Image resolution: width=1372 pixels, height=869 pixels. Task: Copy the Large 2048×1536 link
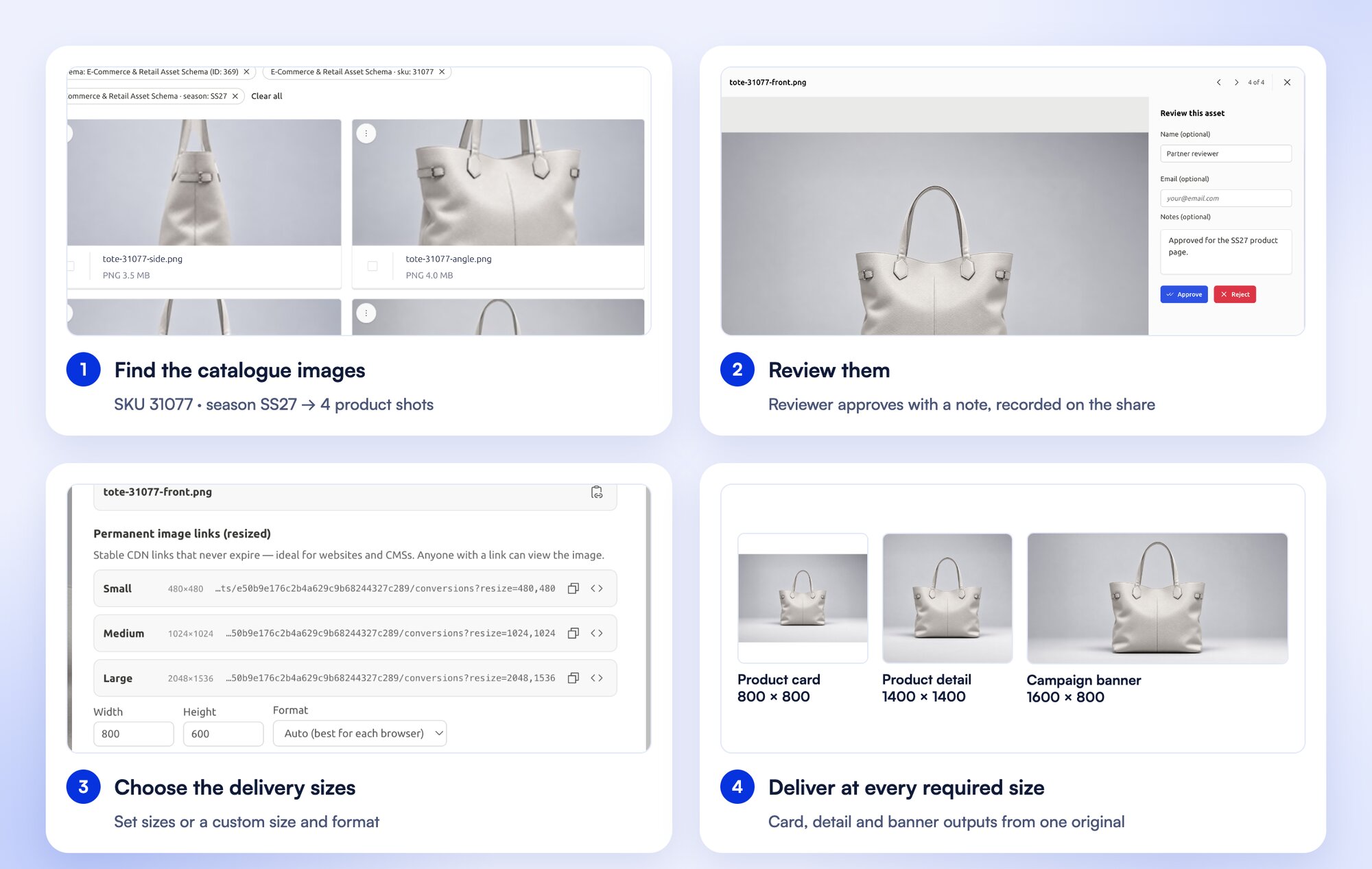tap(573, 678)
